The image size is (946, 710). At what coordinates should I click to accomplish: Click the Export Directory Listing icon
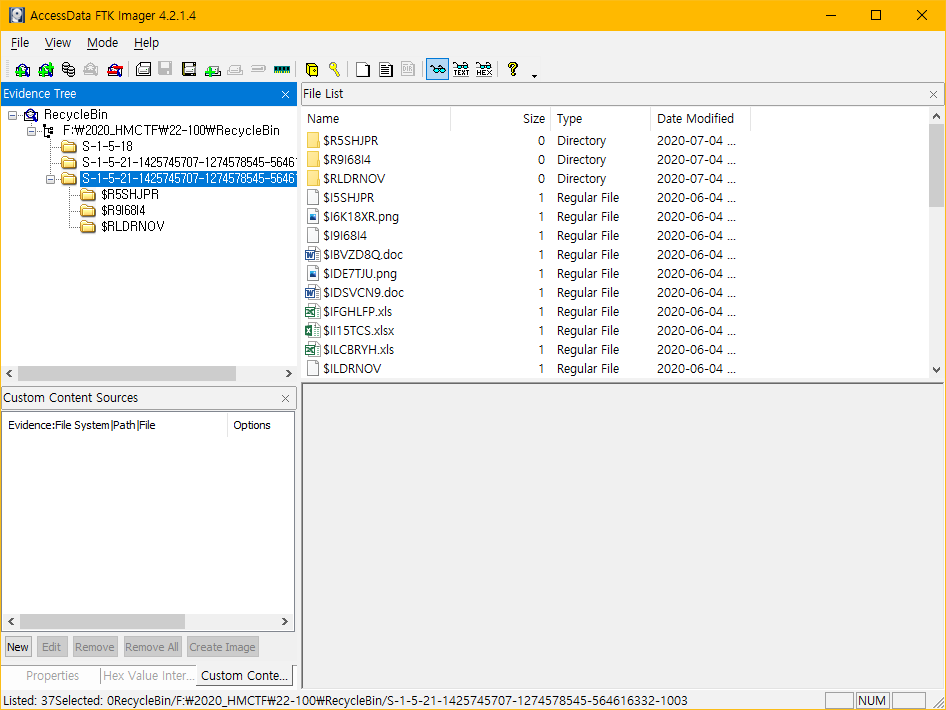tap(408, 70)
